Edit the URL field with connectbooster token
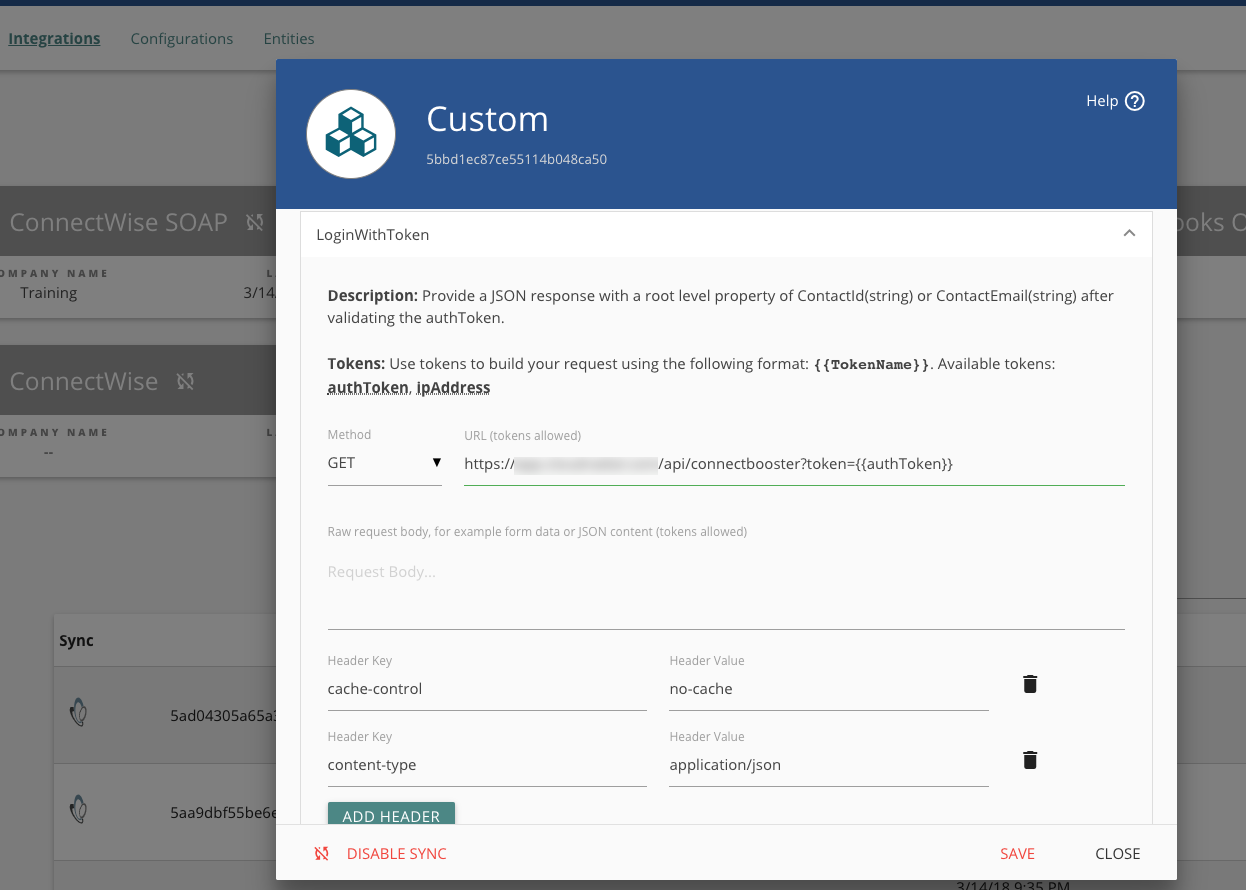Image resolution: width=1246 pixels, height=890 pixels. point(794,464)
